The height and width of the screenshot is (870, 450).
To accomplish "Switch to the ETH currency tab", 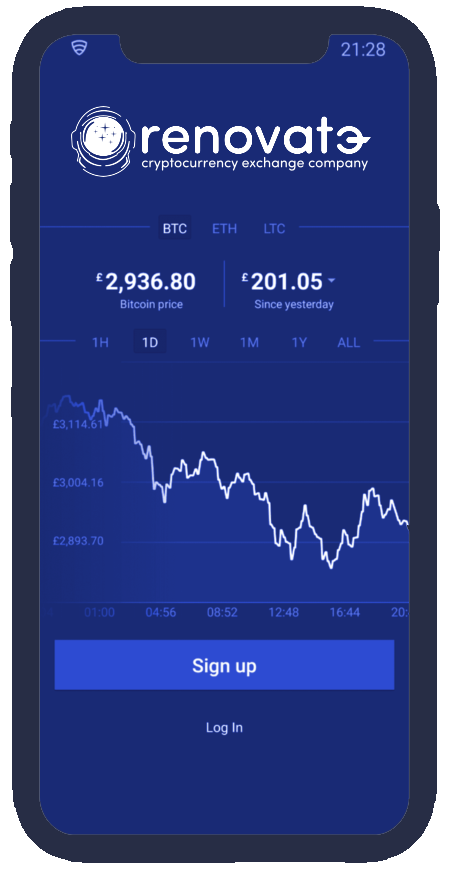I will (x=224, y=229).
